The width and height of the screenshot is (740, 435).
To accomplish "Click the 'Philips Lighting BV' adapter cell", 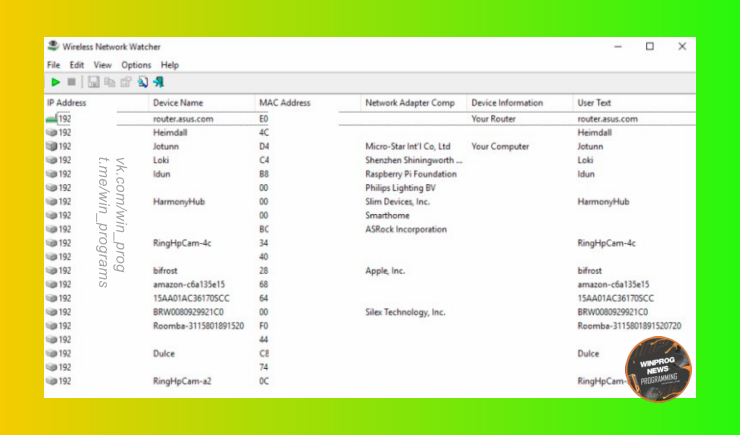I will [400, 188].
